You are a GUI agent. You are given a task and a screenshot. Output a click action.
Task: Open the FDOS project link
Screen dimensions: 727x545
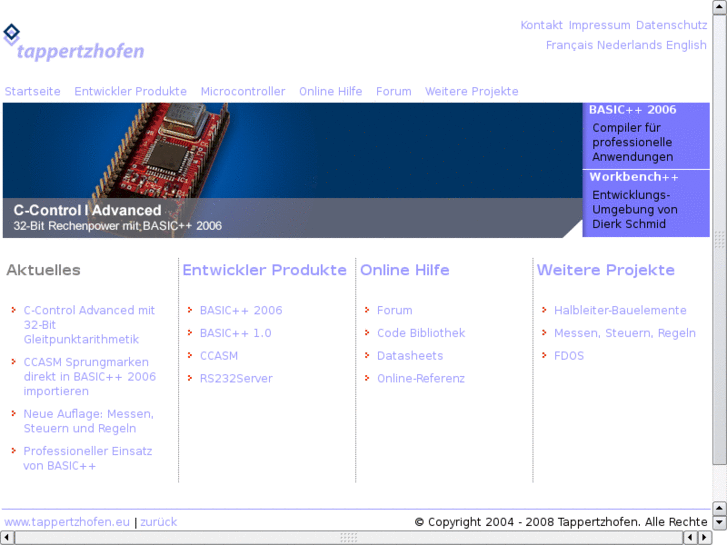click(x=568, y=356)
